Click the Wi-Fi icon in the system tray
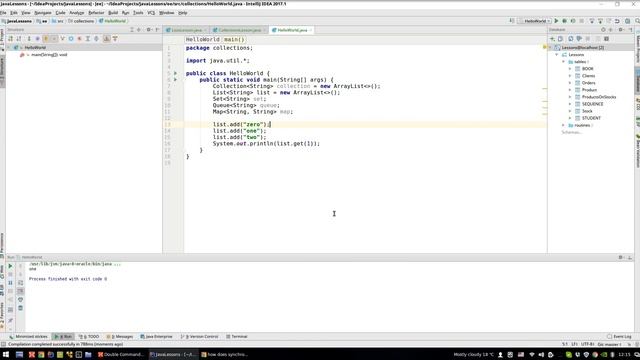The height and width of the screenshot is (360, 640). click(x=531, y=355)
